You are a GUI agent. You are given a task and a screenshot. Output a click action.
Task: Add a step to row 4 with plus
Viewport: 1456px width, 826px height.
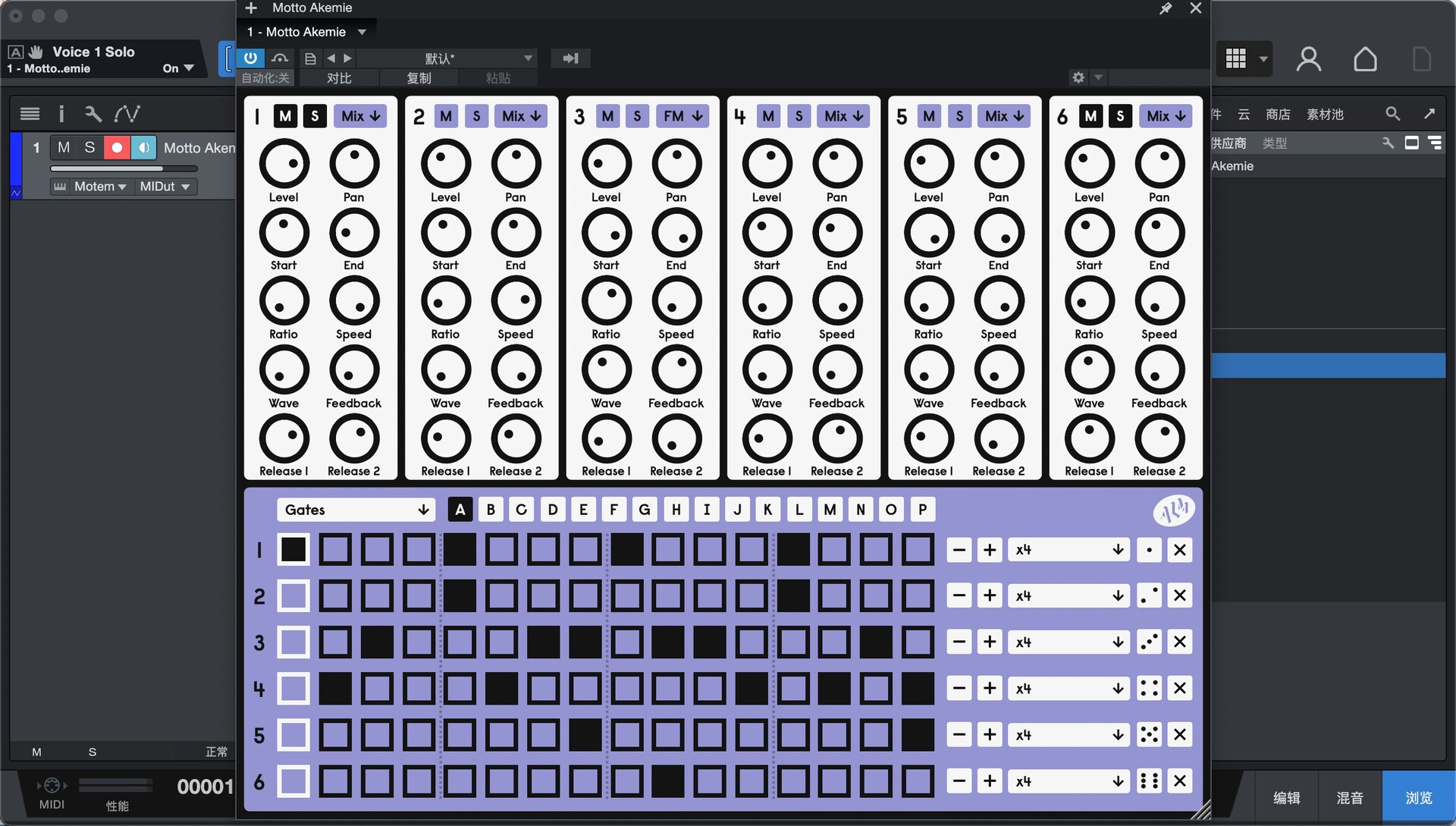click(x=990, y=688)
